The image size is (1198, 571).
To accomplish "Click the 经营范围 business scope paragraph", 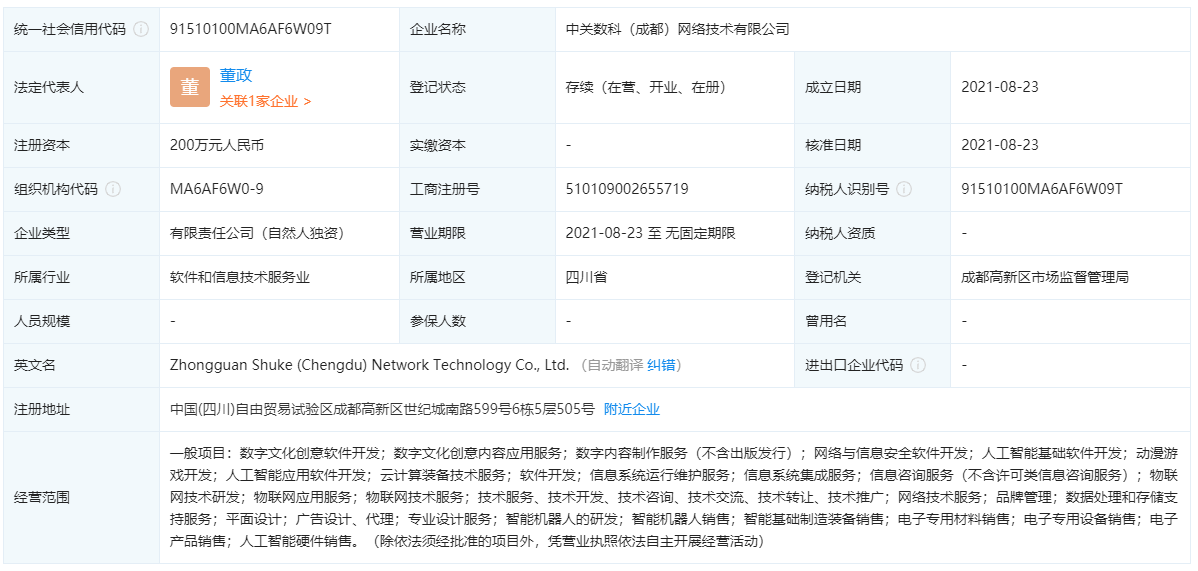I will click(x=674, y=497).
